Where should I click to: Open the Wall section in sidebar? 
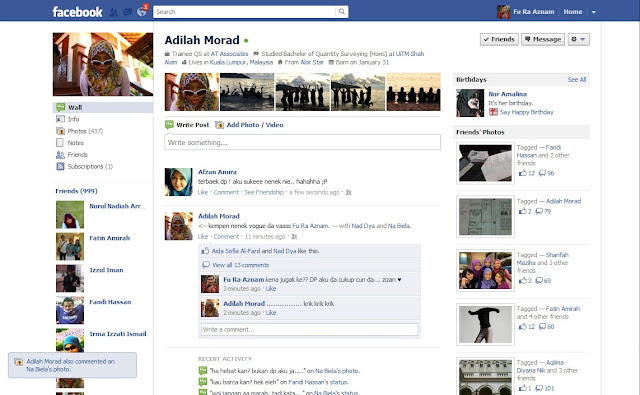103,107
